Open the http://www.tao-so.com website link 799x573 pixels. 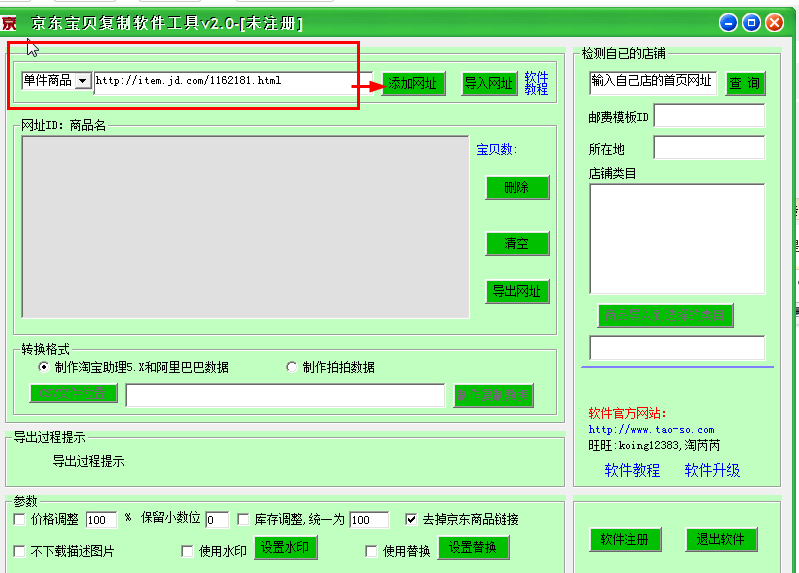[651, 429]
